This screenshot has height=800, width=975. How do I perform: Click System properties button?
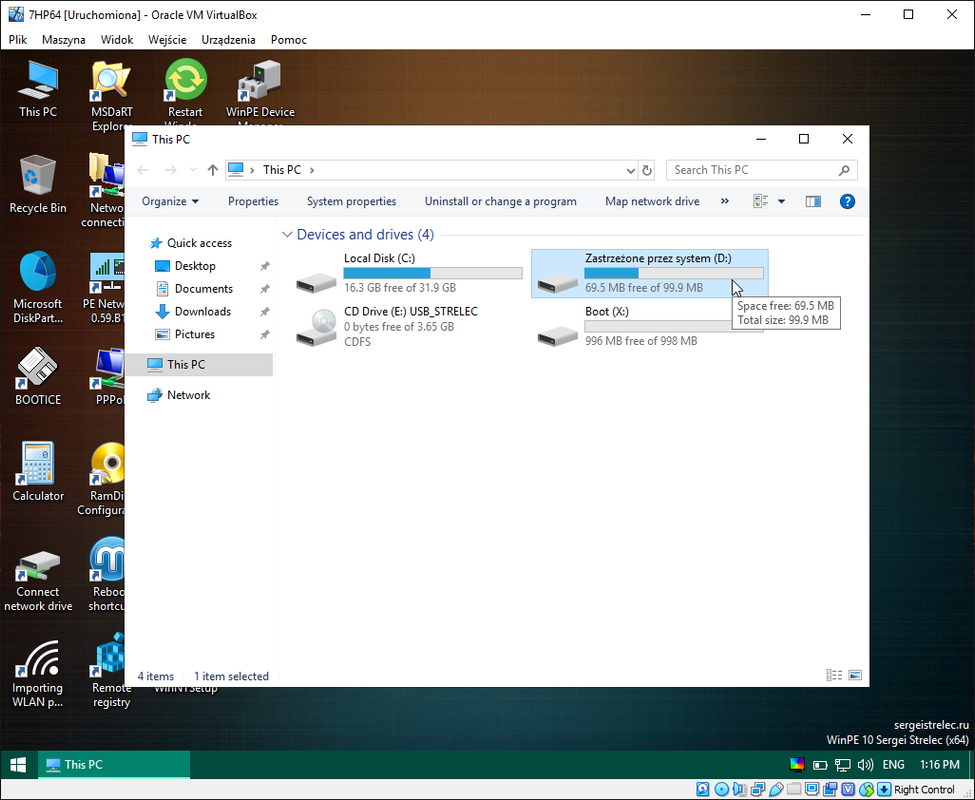[x=351, y=201]
